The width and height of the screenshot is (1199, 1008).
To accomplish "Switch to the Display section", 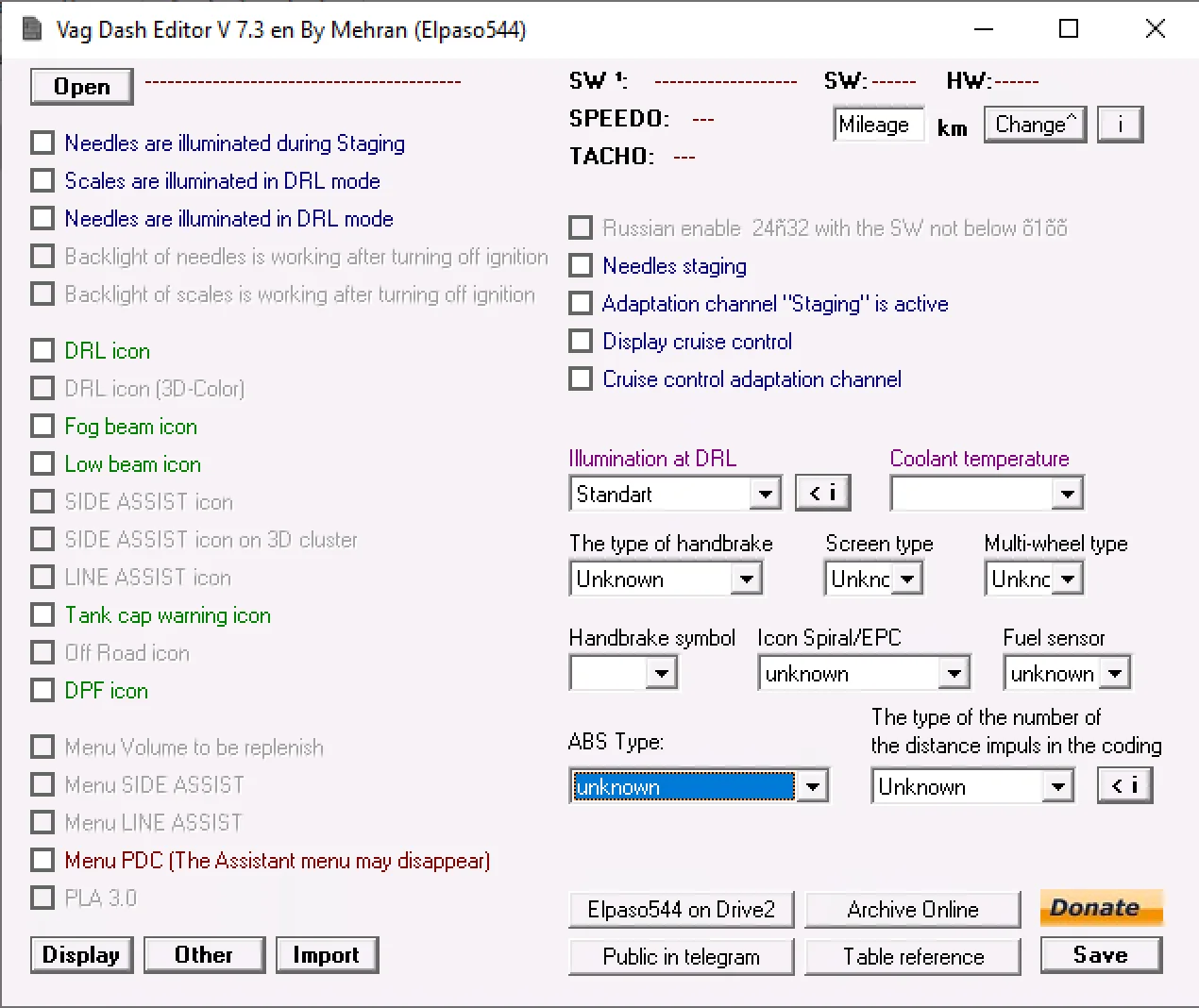I will tap(81, 955).
